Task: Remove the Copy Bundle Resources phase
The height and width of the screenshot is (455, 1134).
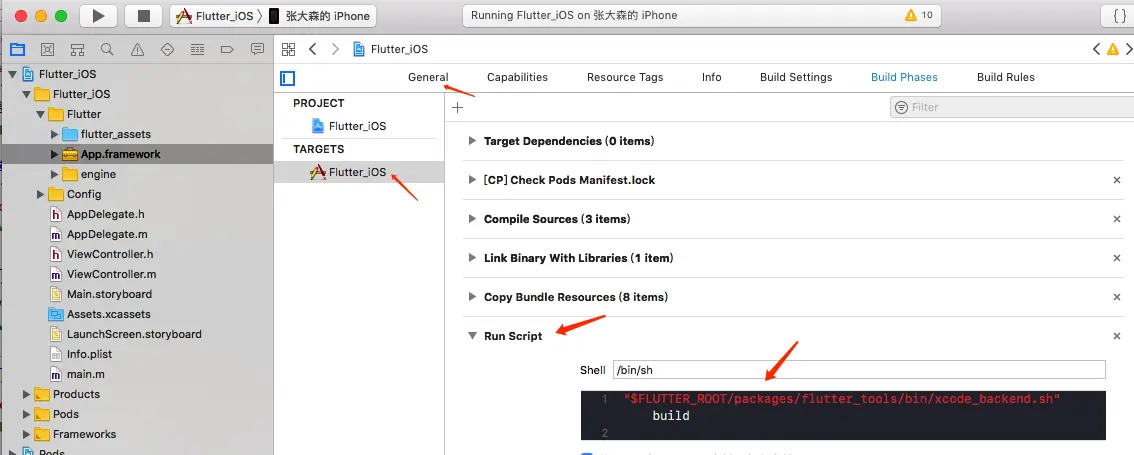Action: 1117,297
